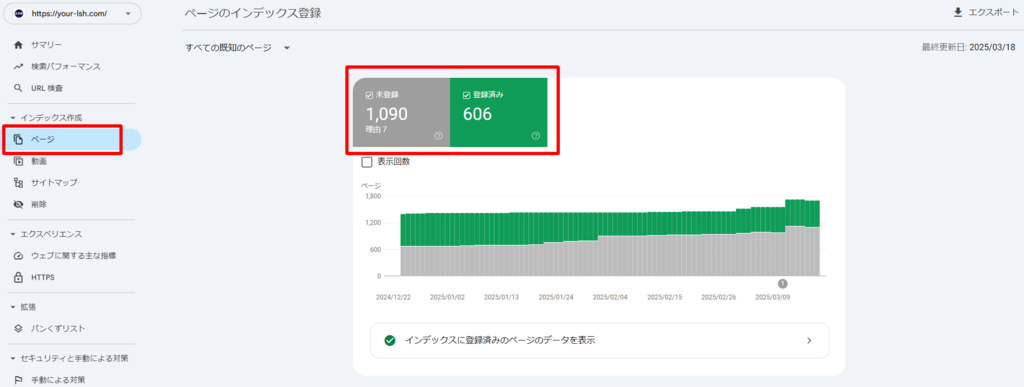Viewport: 1024px width, 387px height.
Task: Click the 理由 7 text
Action: click(x=376, y=129)
